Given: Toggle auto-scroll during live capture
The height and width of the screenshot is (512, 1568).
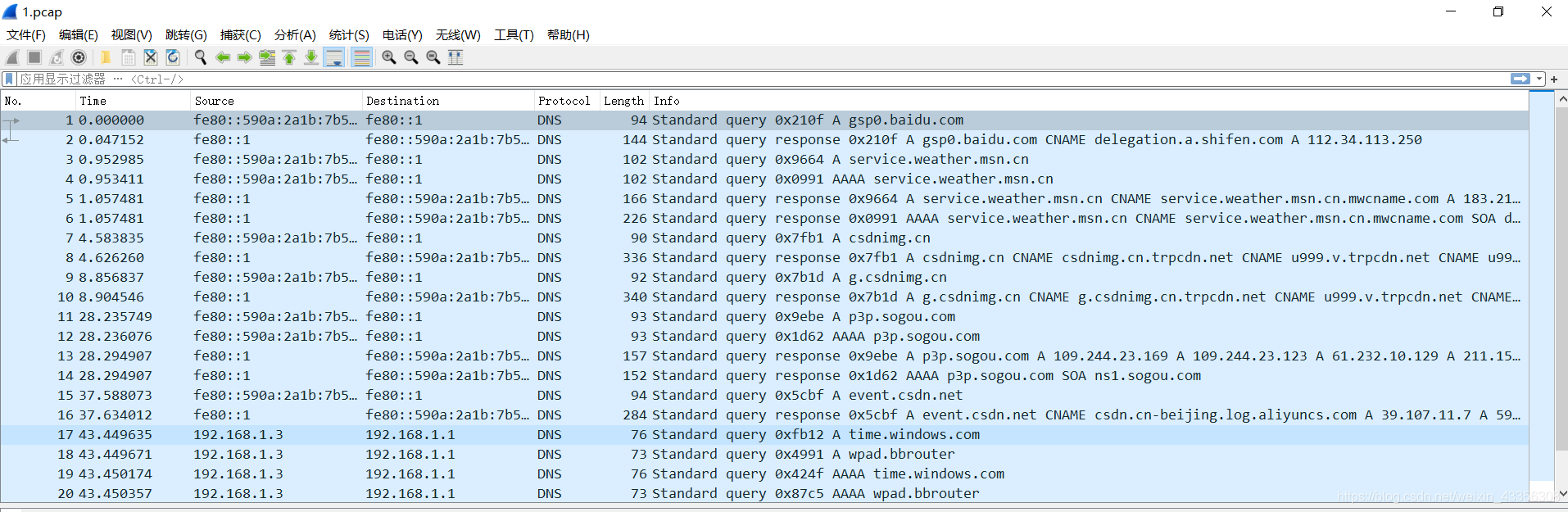Looking at the screenshot, I should [334, 57].
